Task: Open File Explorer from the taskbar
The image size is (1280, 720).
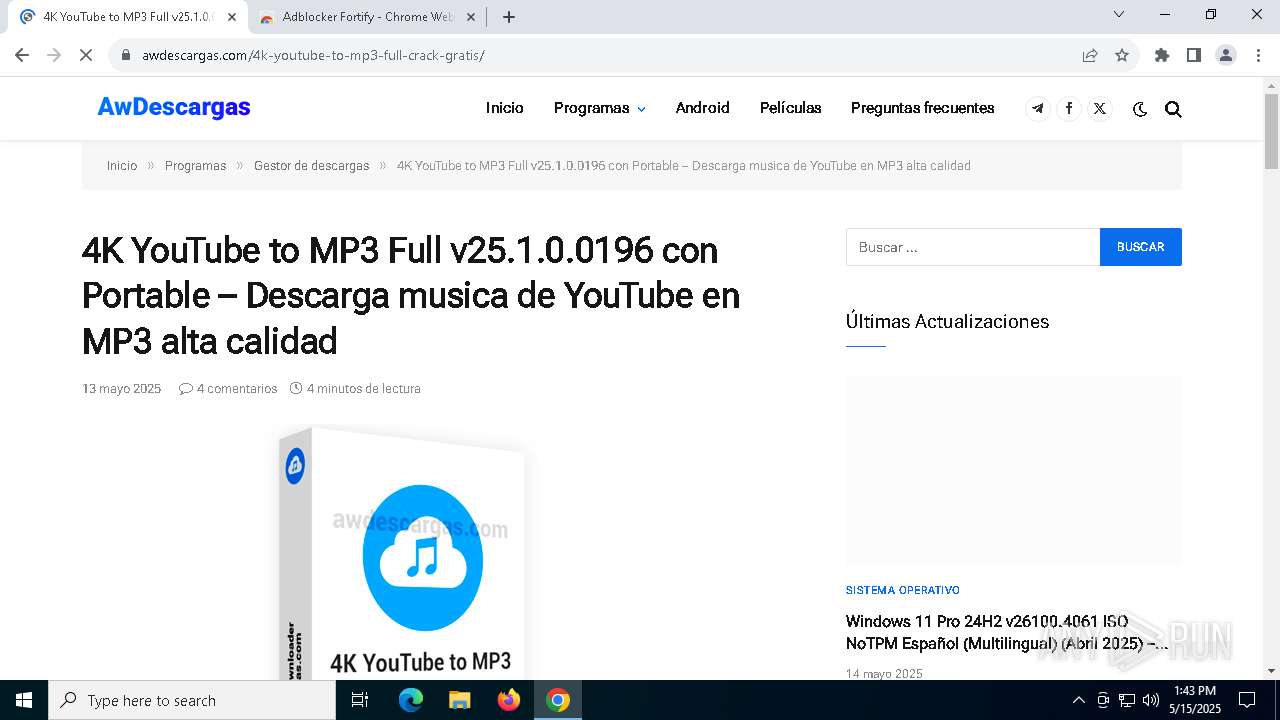Action: [x=459, y=700]
